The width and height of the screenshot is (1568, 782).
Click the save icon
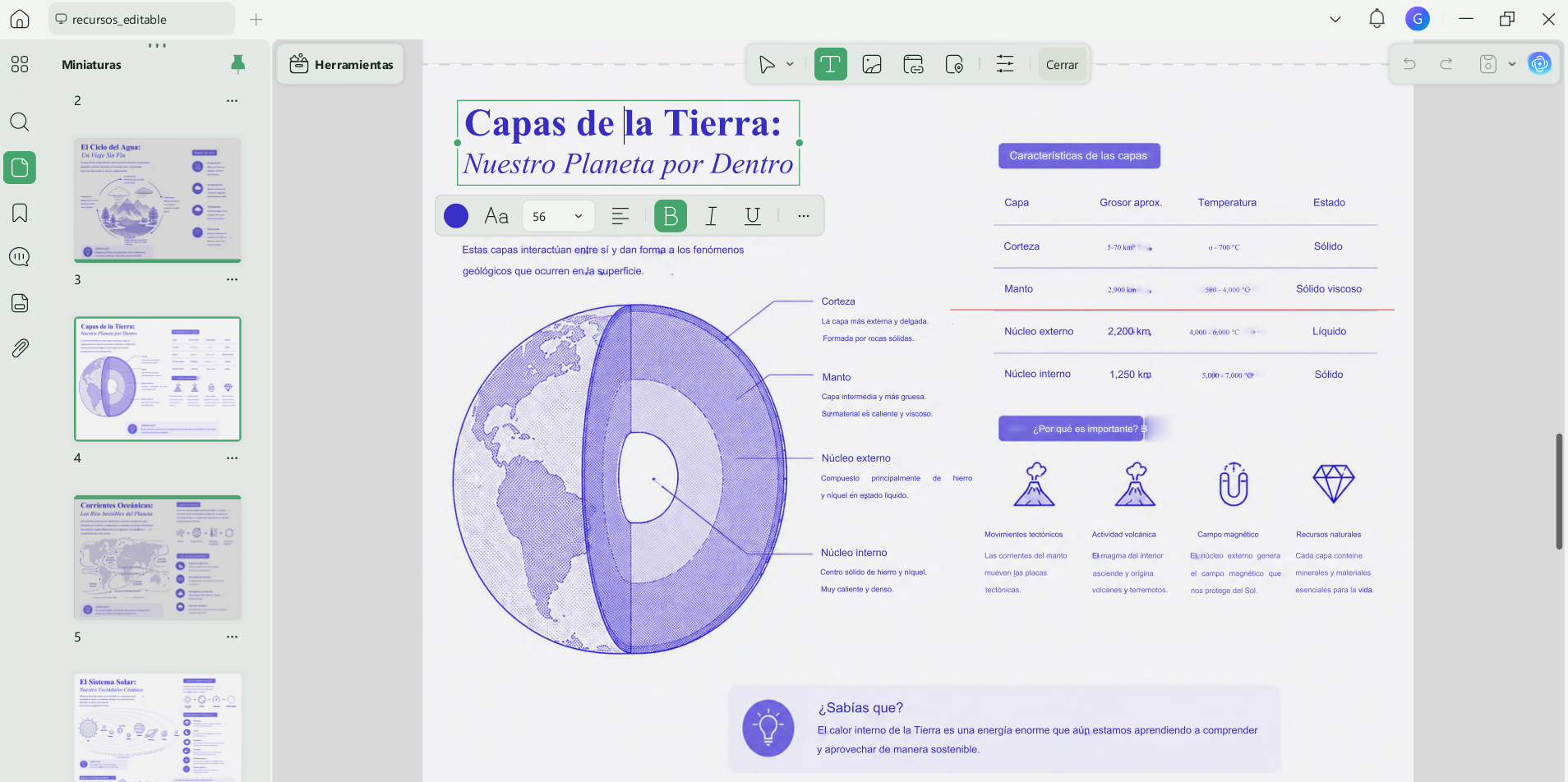click(x=1487, y=64)
